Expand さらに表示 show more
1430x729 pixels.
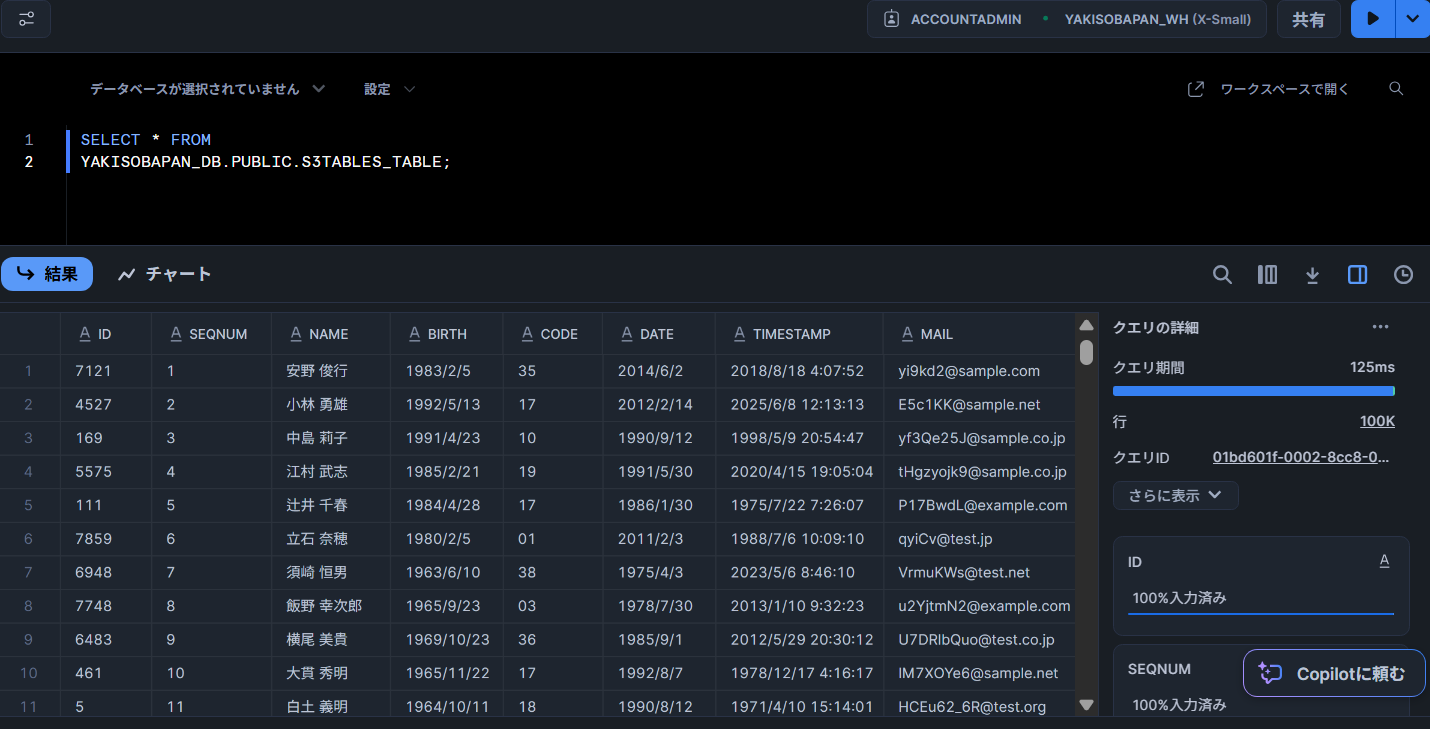point(1176,495)
